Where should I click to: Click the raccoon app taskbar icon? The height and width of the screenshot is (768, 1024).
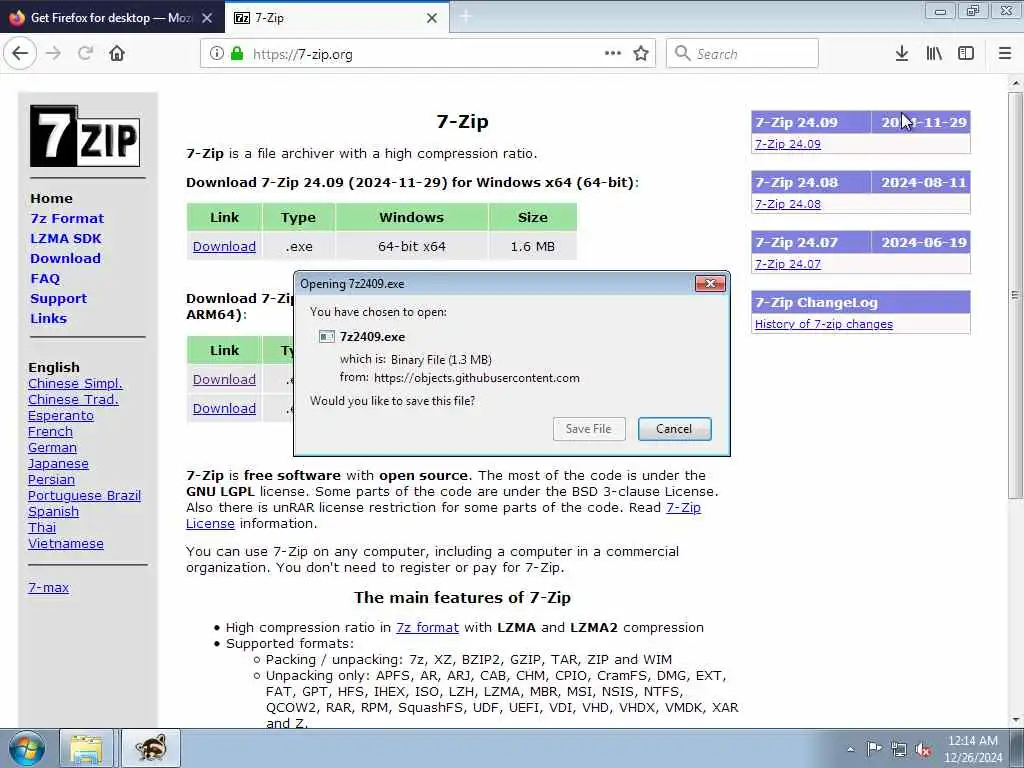150,748
